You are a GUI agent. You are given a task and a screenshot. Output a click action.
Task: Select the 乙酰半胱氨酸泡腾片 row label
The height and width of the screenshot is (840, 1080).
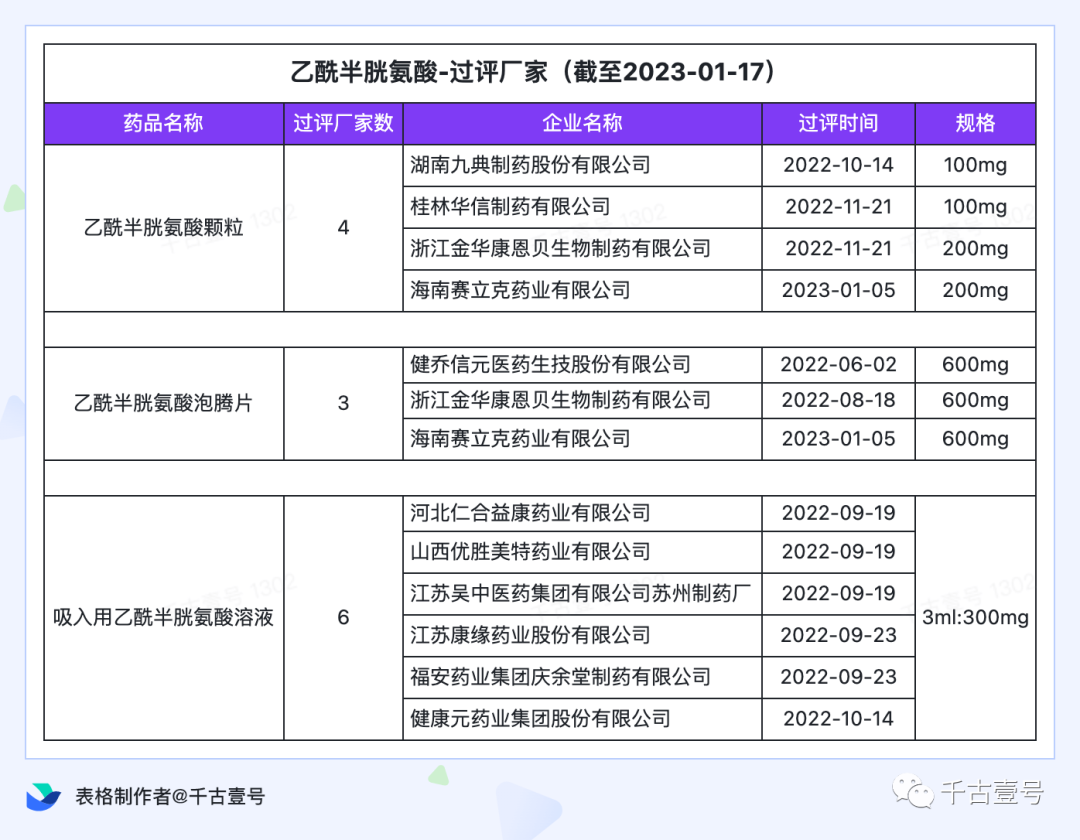[163, 401]
